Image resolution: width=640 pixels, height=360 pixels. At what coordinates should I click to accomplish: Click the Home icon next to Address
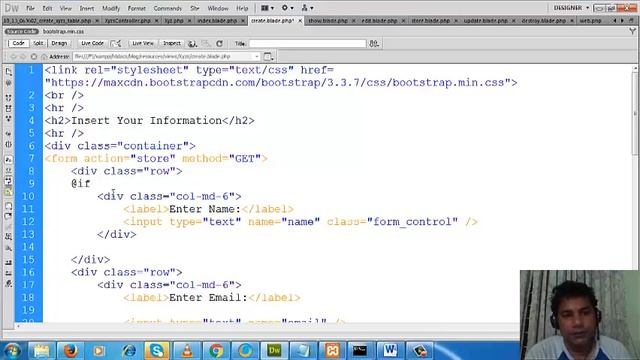click(44, 56)
